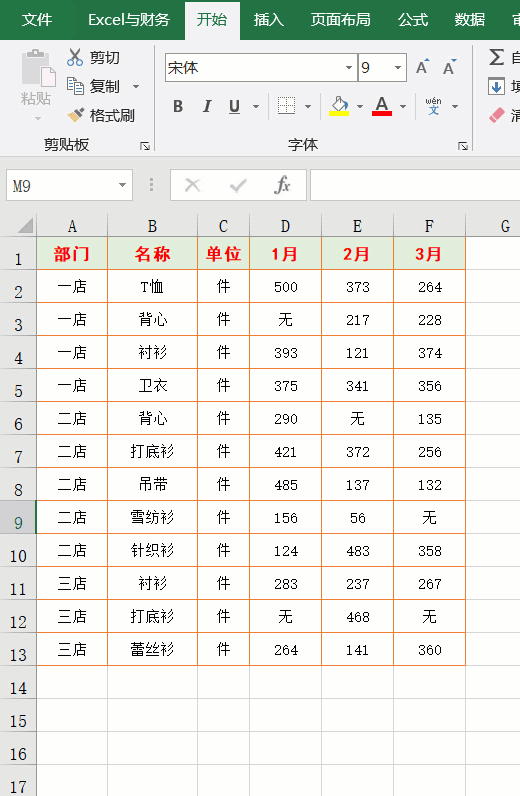Click the formula bar confirm checkmark
The height and width of the screenshot is (796, 520).
click(x=238, y=185)
